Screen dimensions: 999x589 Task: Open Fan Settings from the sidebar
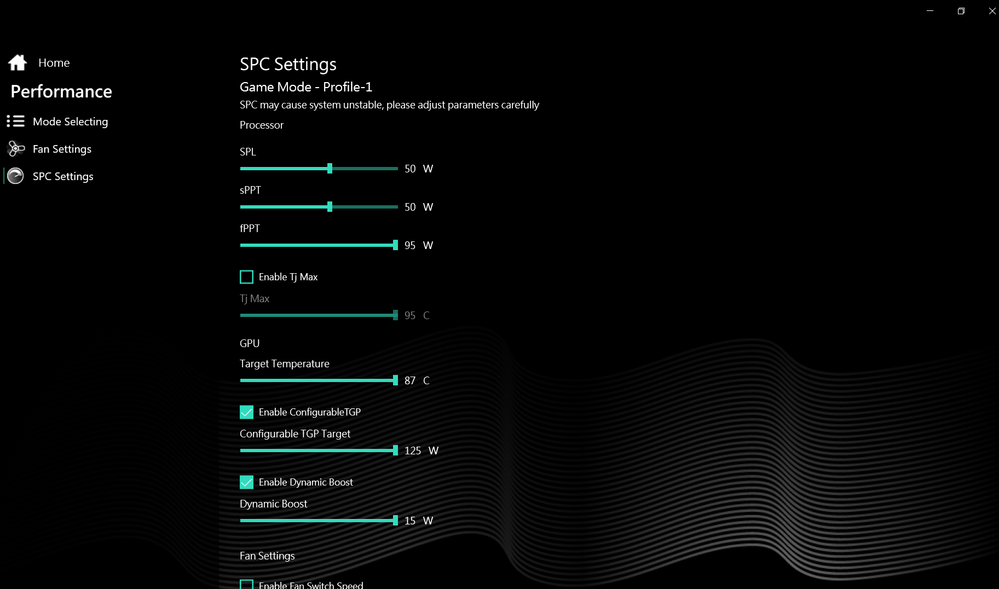tap(62, 149)
